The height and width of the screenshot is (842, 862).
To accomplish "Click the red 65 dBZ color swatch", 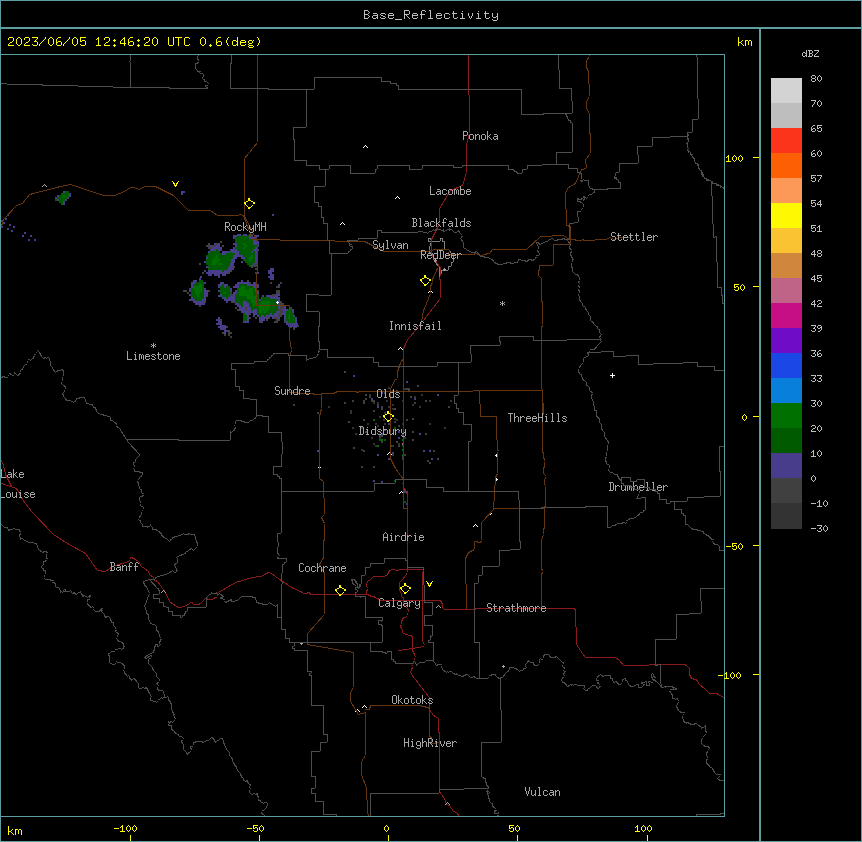I will (x=786, y=141).
